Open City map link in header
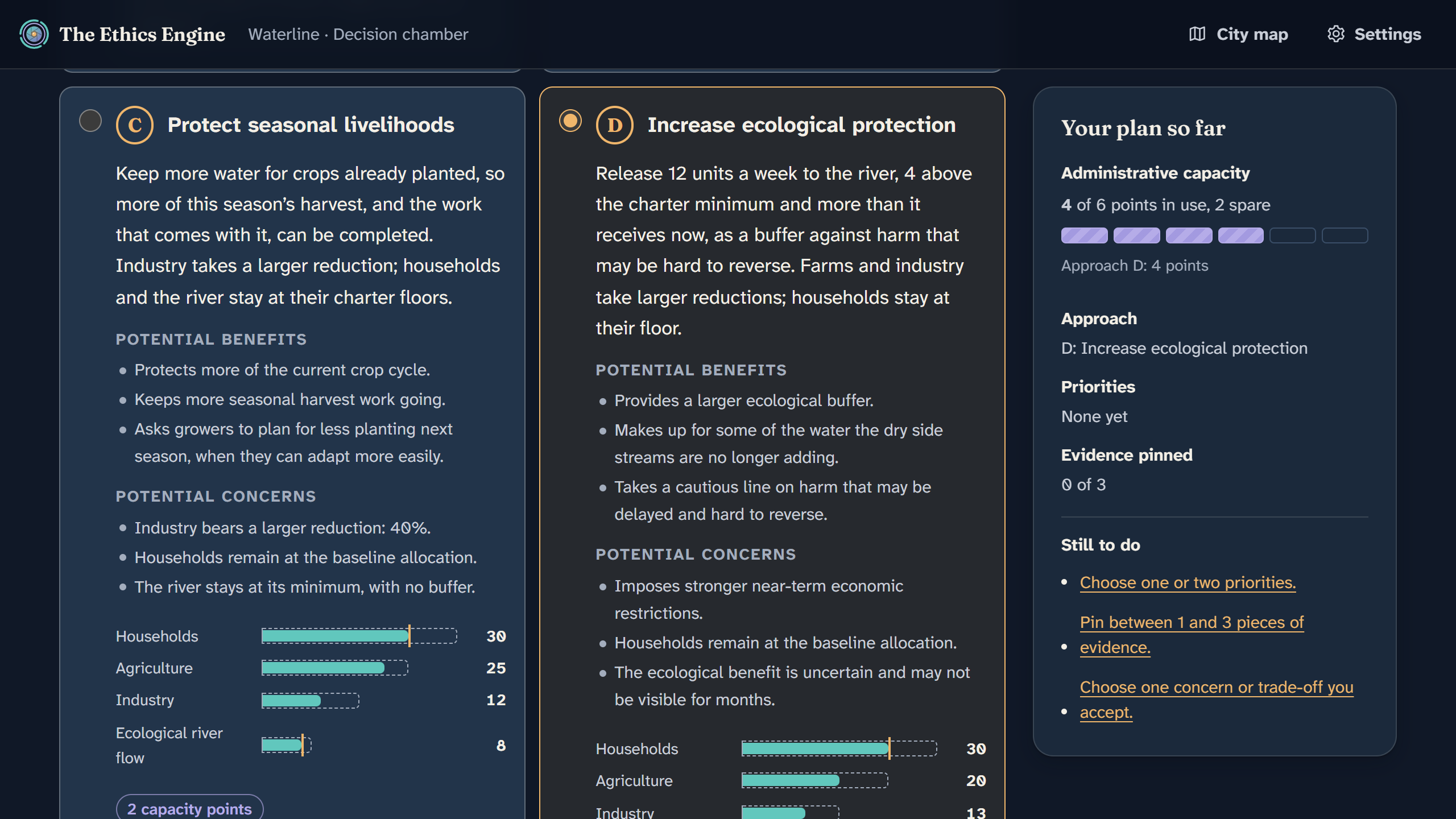 coord(1238,34)
